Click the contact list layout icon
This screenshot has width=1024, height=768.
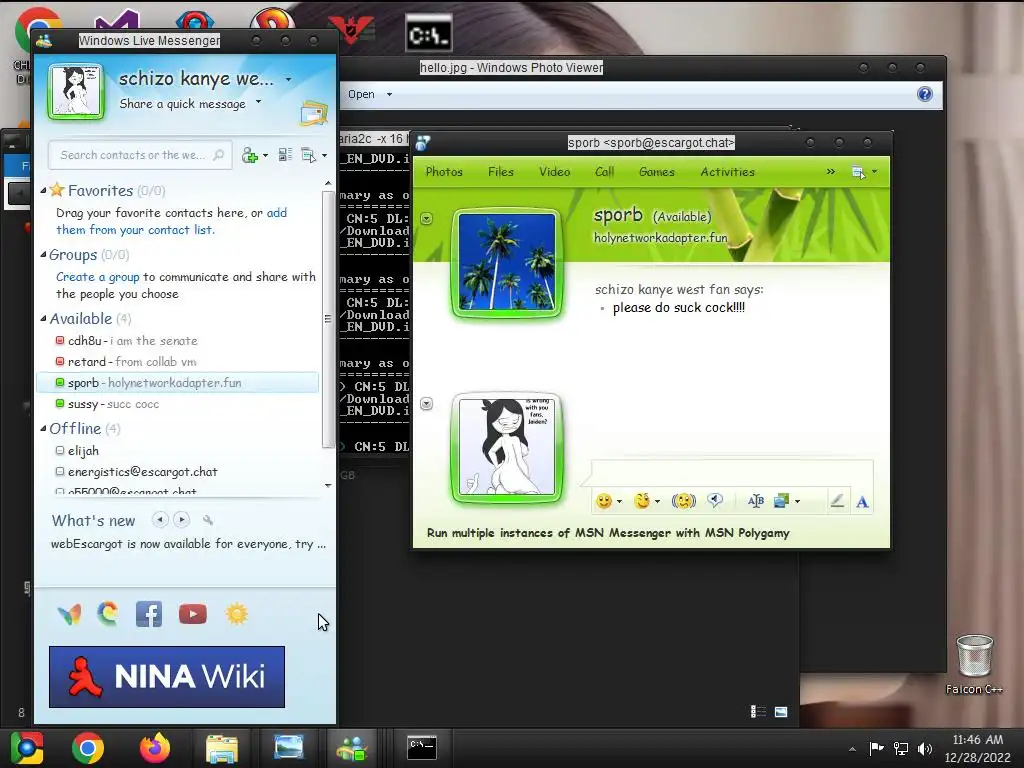coord(285,155)
